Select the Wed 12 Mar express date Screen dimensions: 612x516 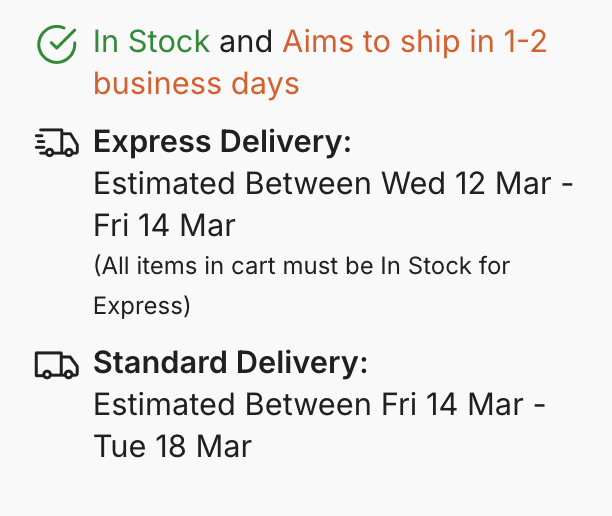(x=466, y=184)
